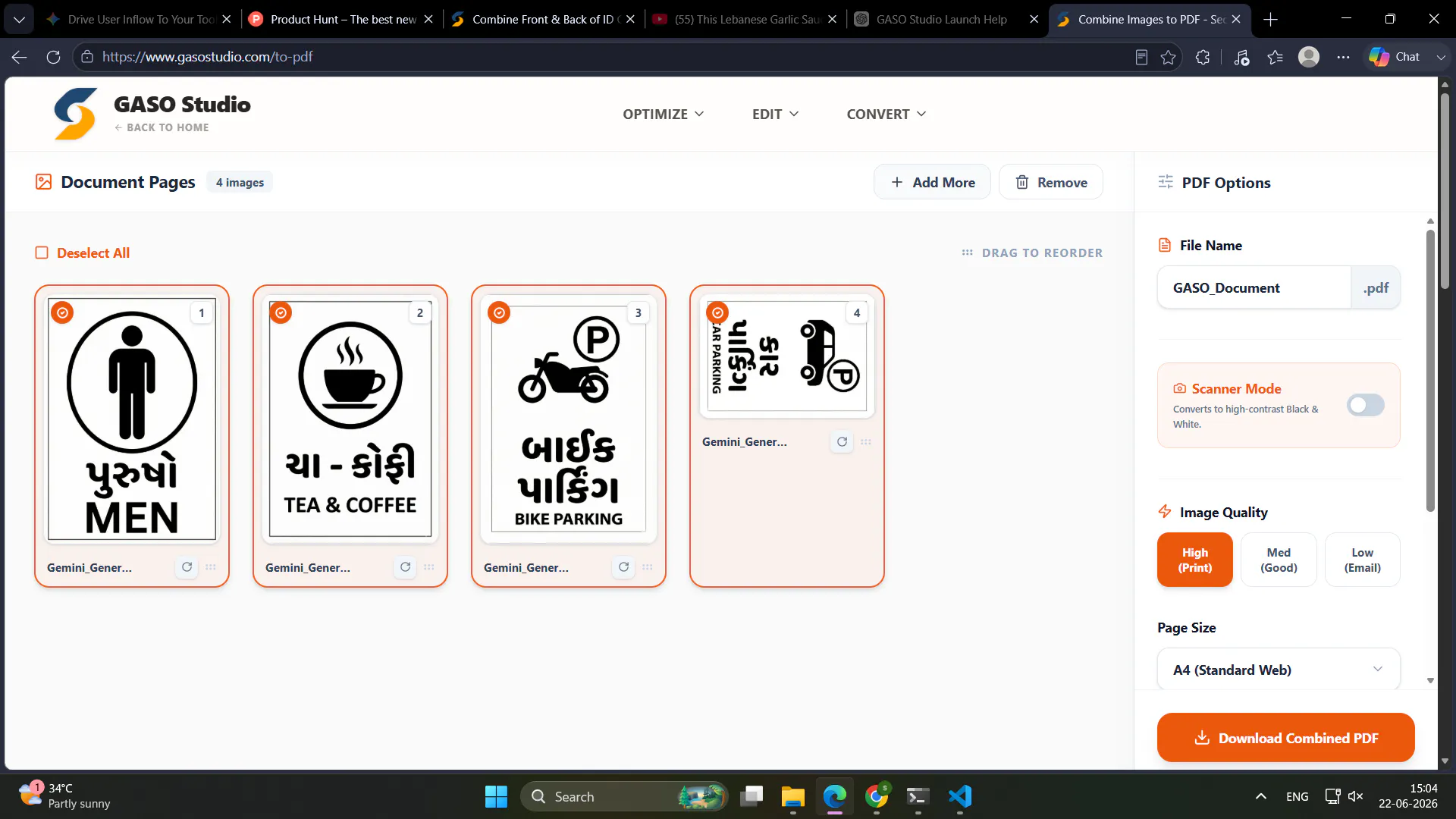The height and width of the screenshot is (819, 1456).
Task: Edit the File Name field GASO_Document
Action: [x=1254, y=288]
